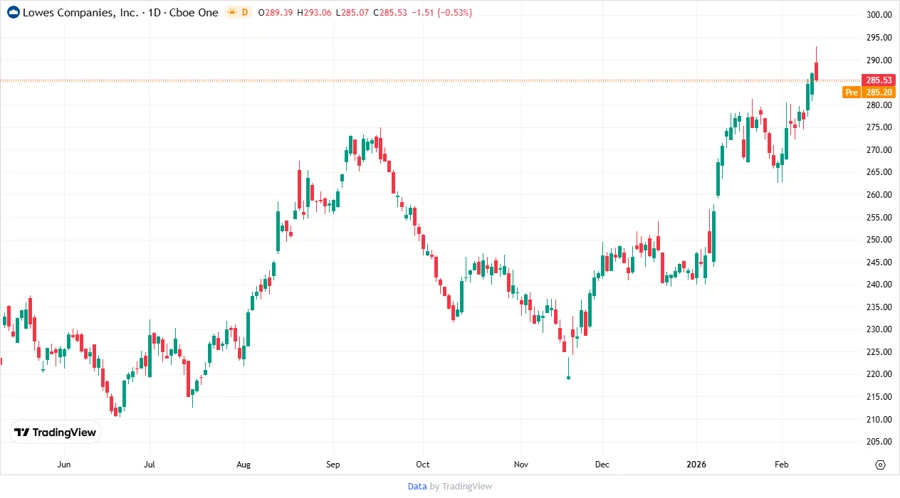Open the Data link below chart

(417, 486)
